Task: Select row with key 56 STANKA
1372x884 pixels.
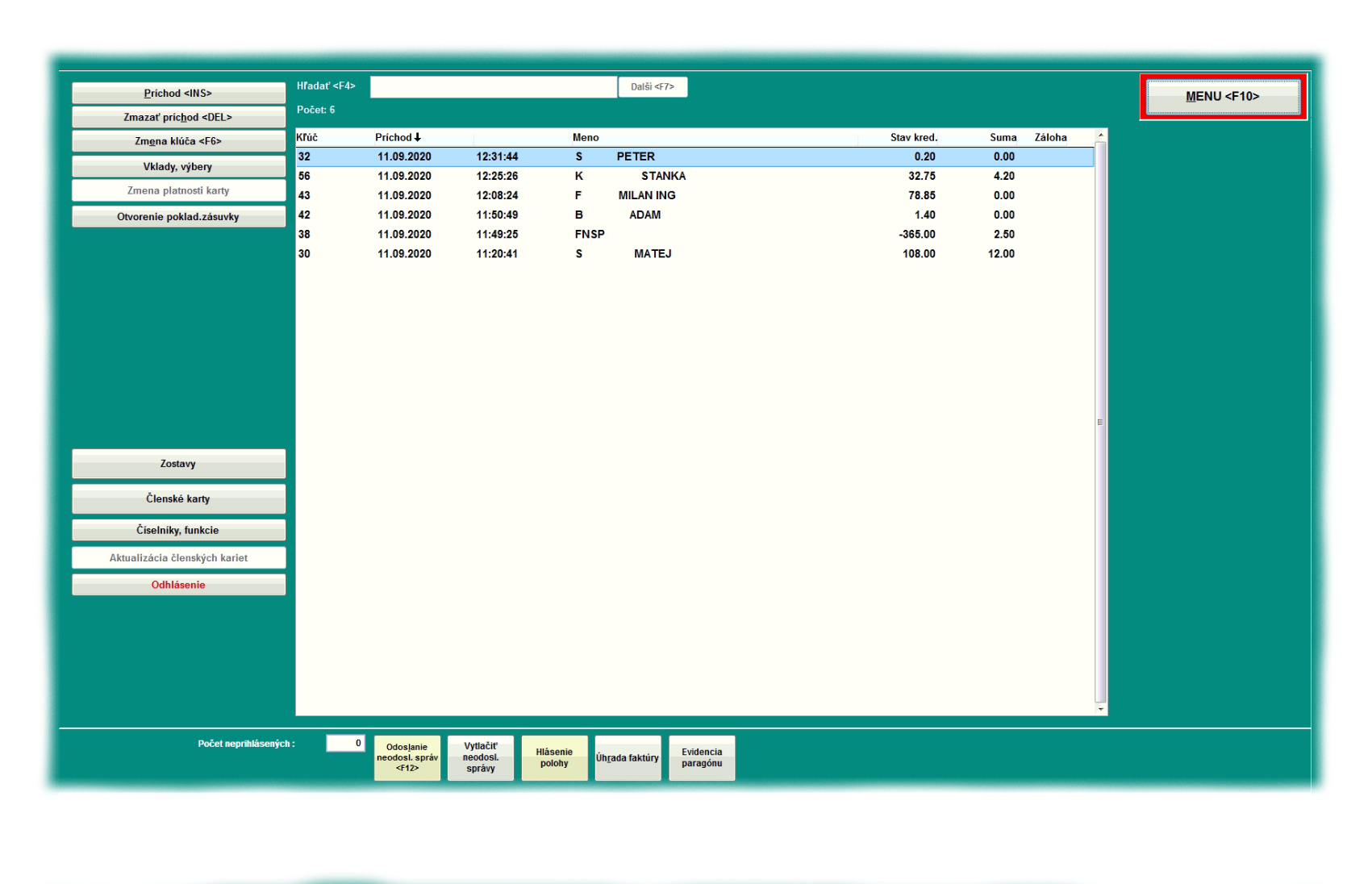Action: pos(694,177)
